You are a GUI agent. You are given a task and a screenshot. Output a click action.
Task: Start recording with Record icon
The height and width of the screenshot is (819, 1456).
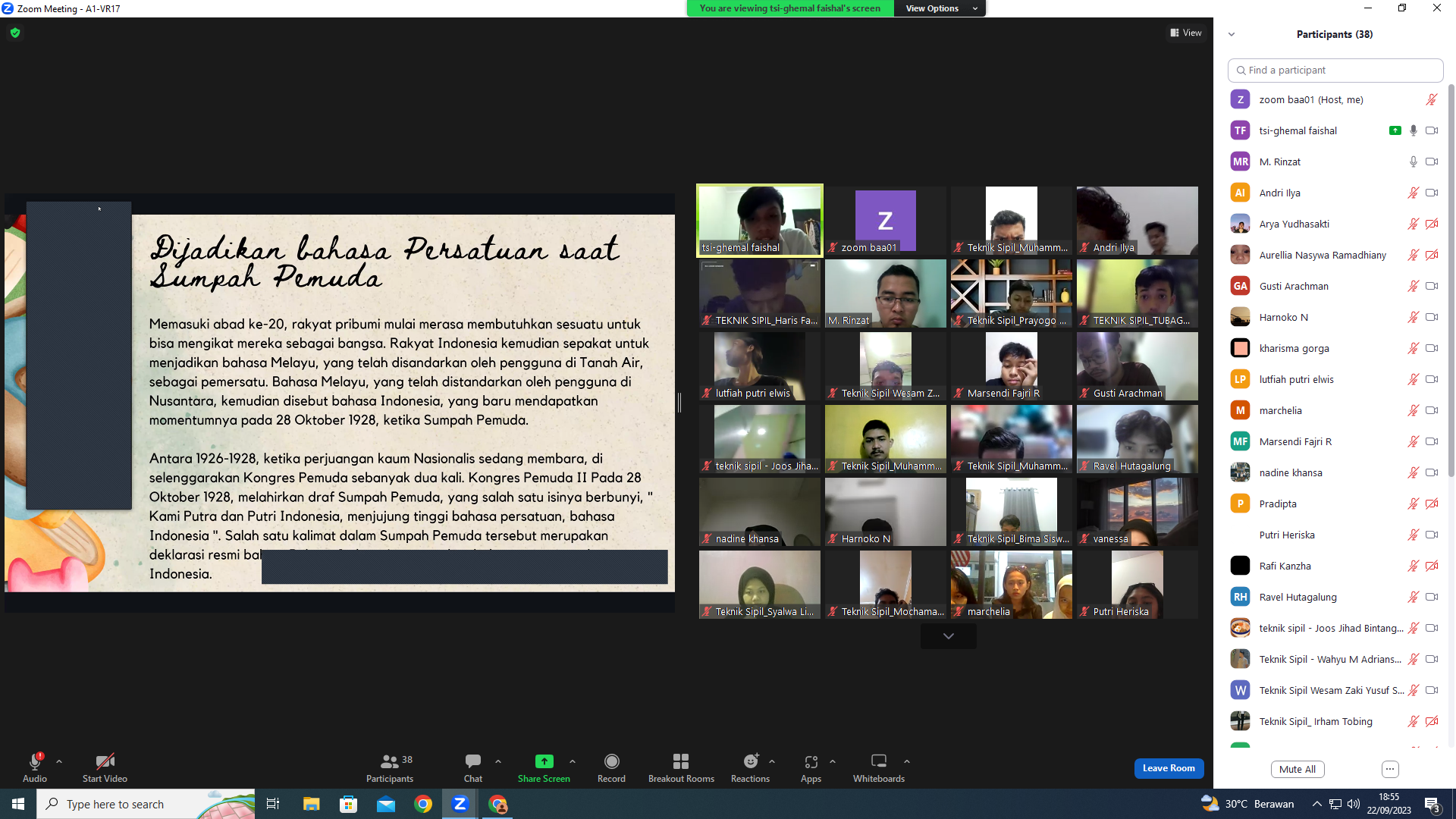pyautogui.click(x=611, y=761)
